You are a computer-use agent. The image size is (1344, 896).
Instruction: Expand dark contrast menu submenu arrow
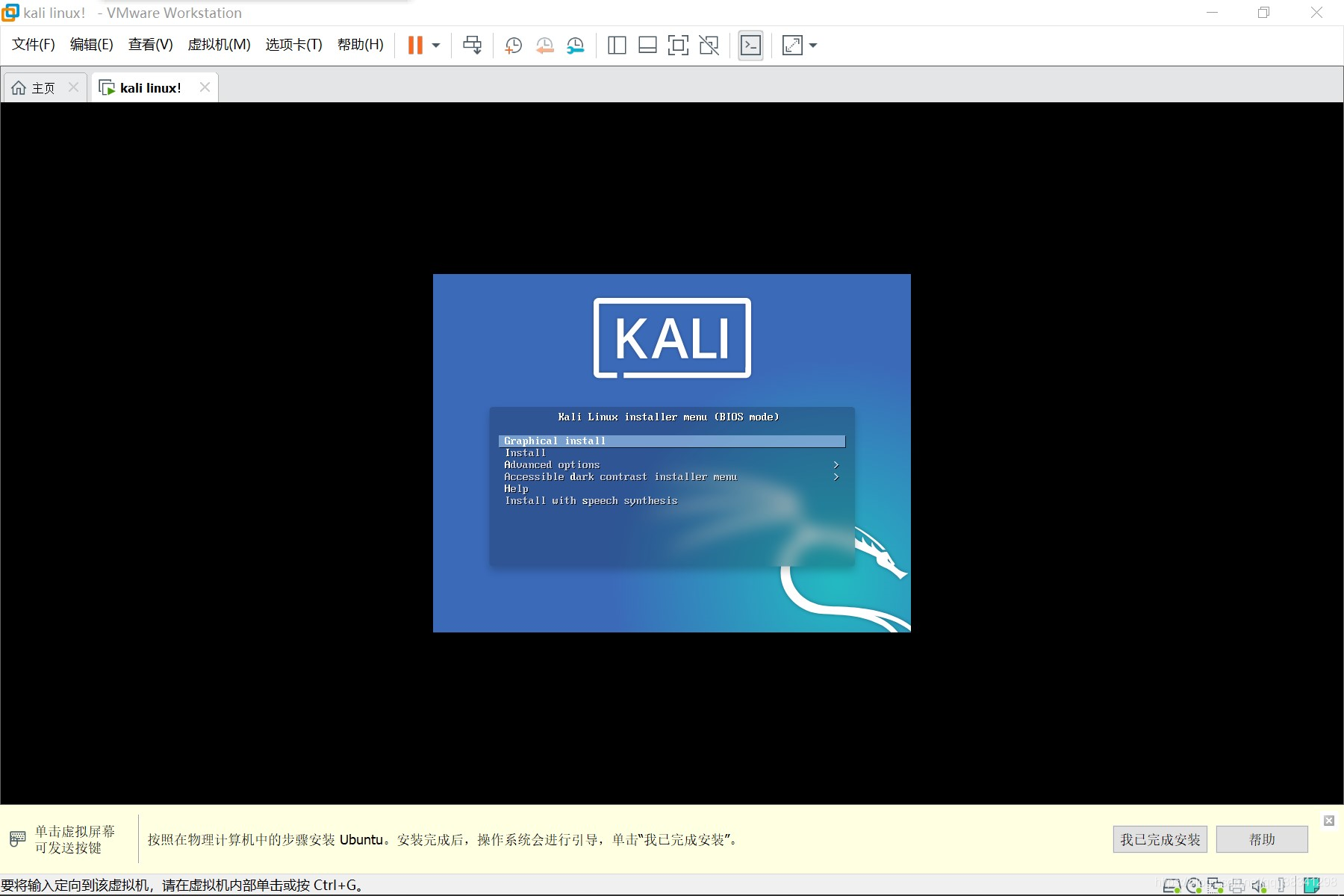point(836,477)
